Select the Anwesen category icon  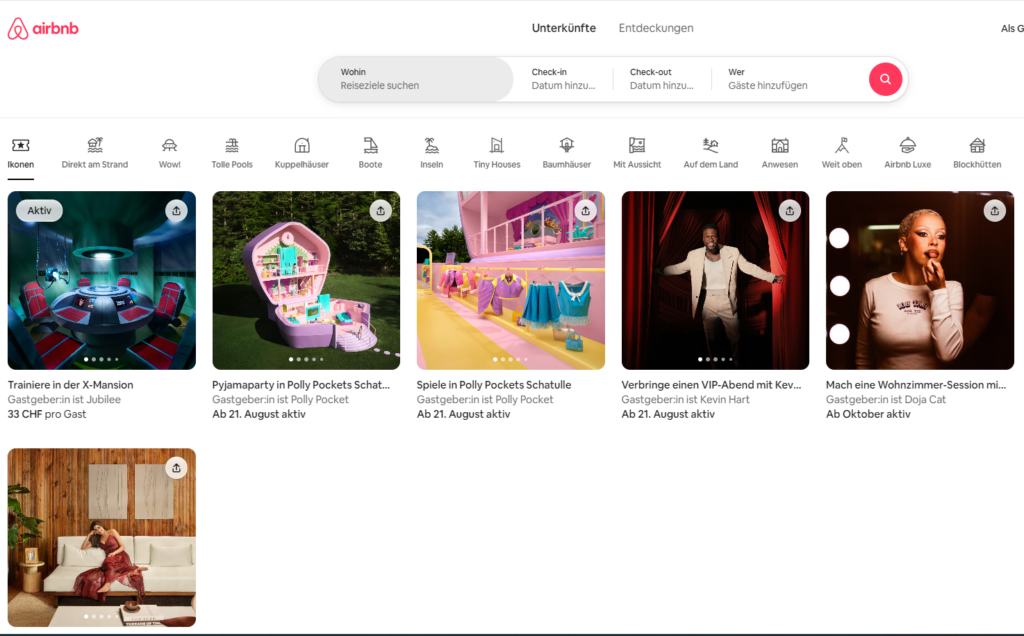click(x=780, y=145)
